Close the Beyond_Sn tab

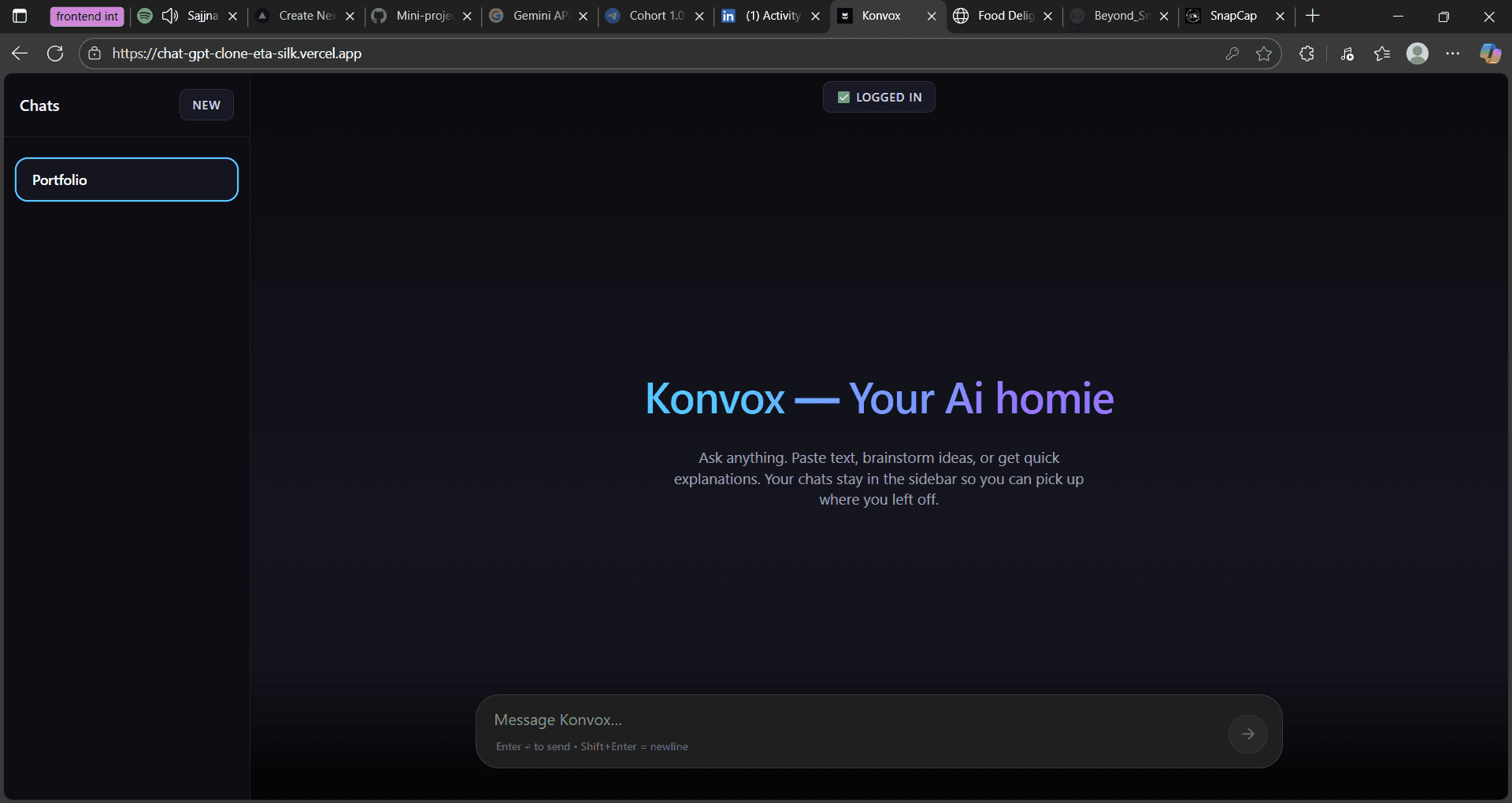1164,16
